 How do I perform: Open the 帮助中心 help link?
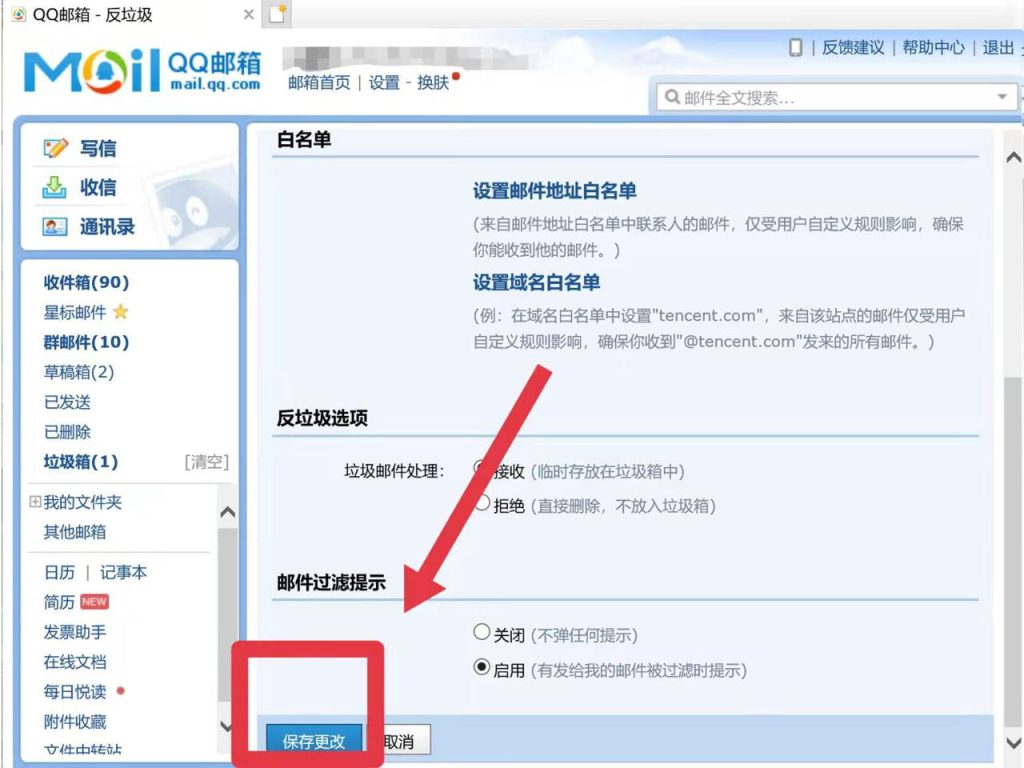tap(933, 48)
